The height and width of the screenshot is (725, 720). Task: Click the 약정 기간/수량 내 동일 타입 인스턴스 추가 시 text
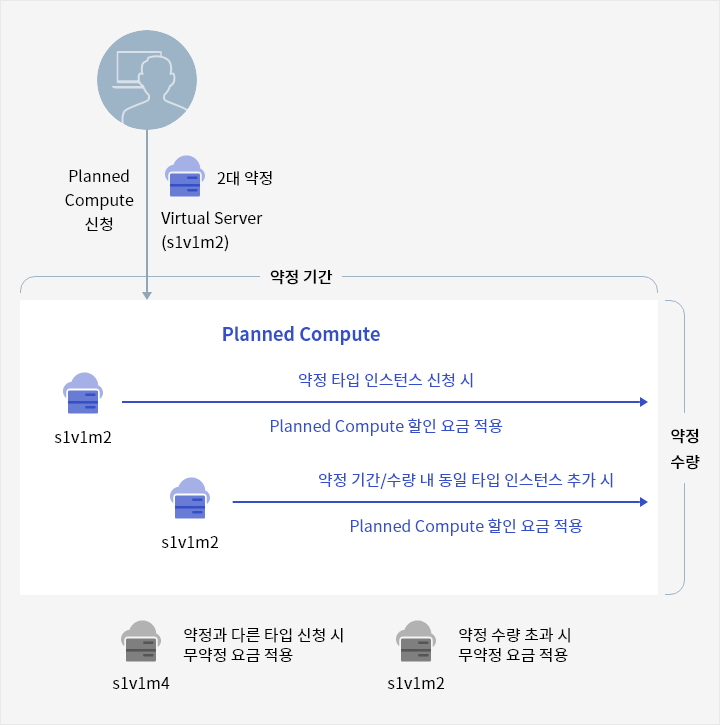[466, 479]
